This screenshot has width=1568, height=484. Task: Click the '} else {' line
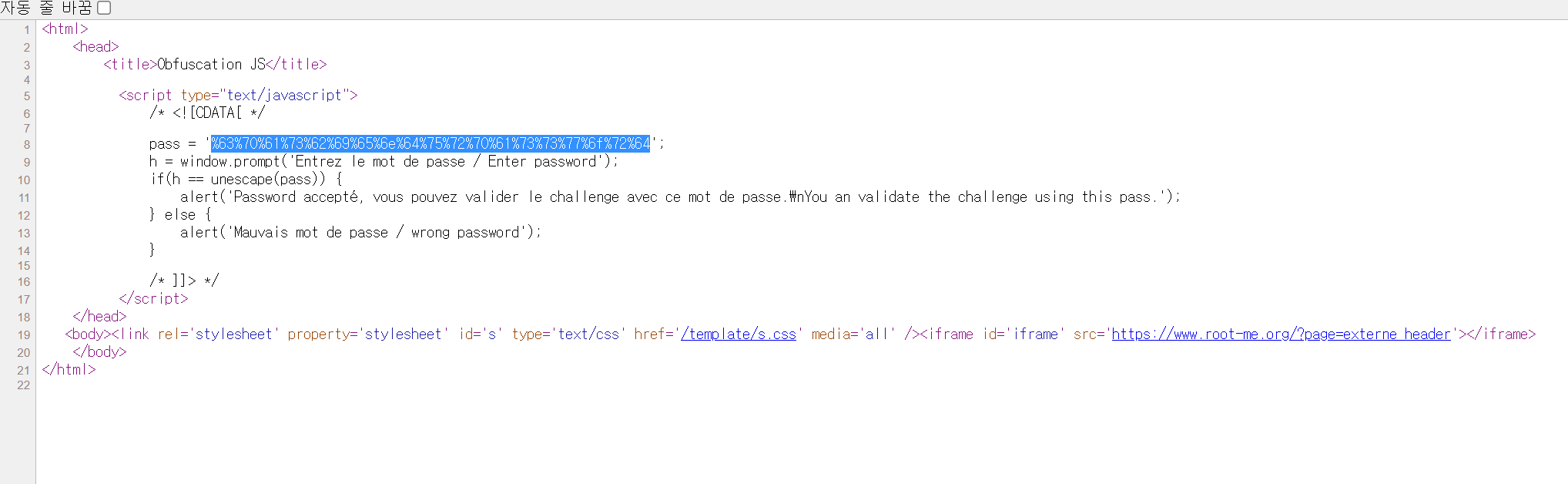coord(180,214)
